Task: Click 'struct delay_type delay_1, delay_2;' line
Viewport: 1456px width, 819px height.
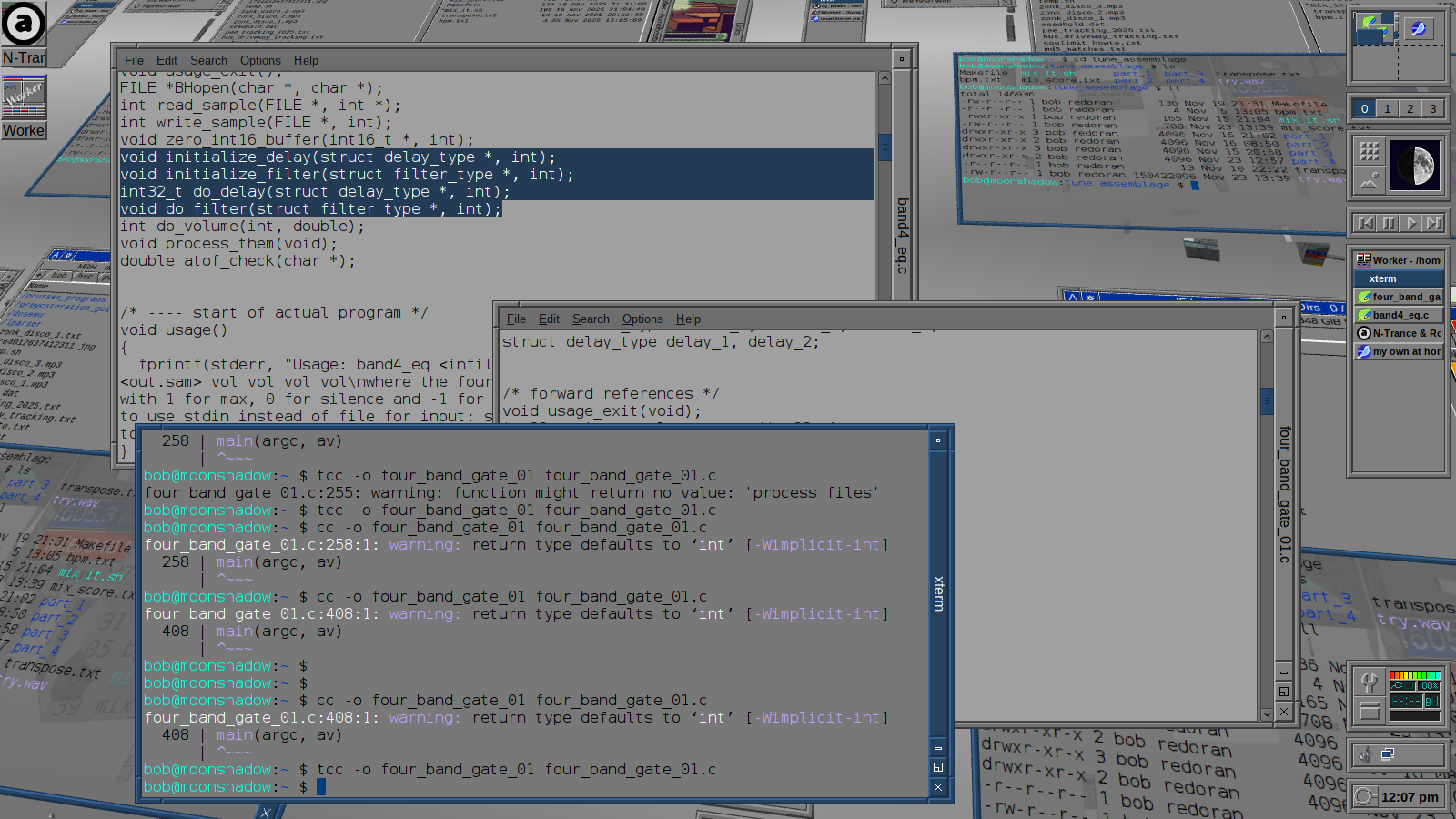Action: 661,342
